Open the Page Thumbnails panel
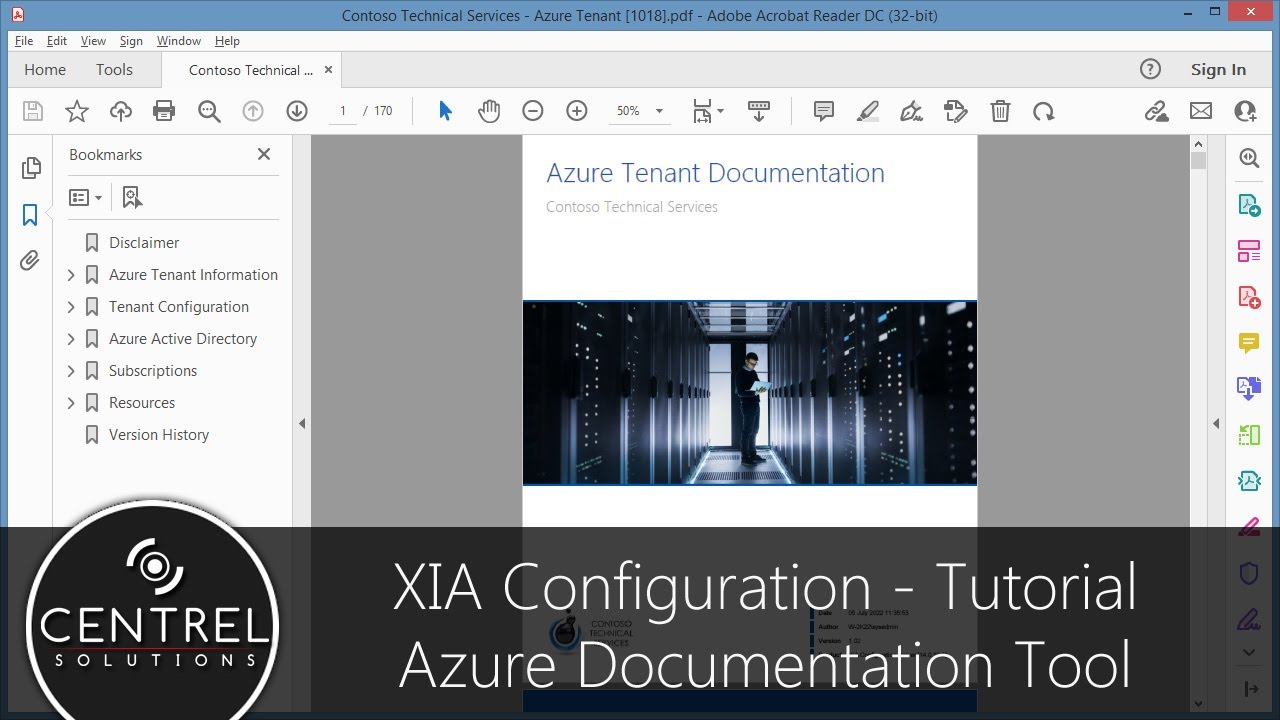 pyautogui.click(x=31, y=168)
